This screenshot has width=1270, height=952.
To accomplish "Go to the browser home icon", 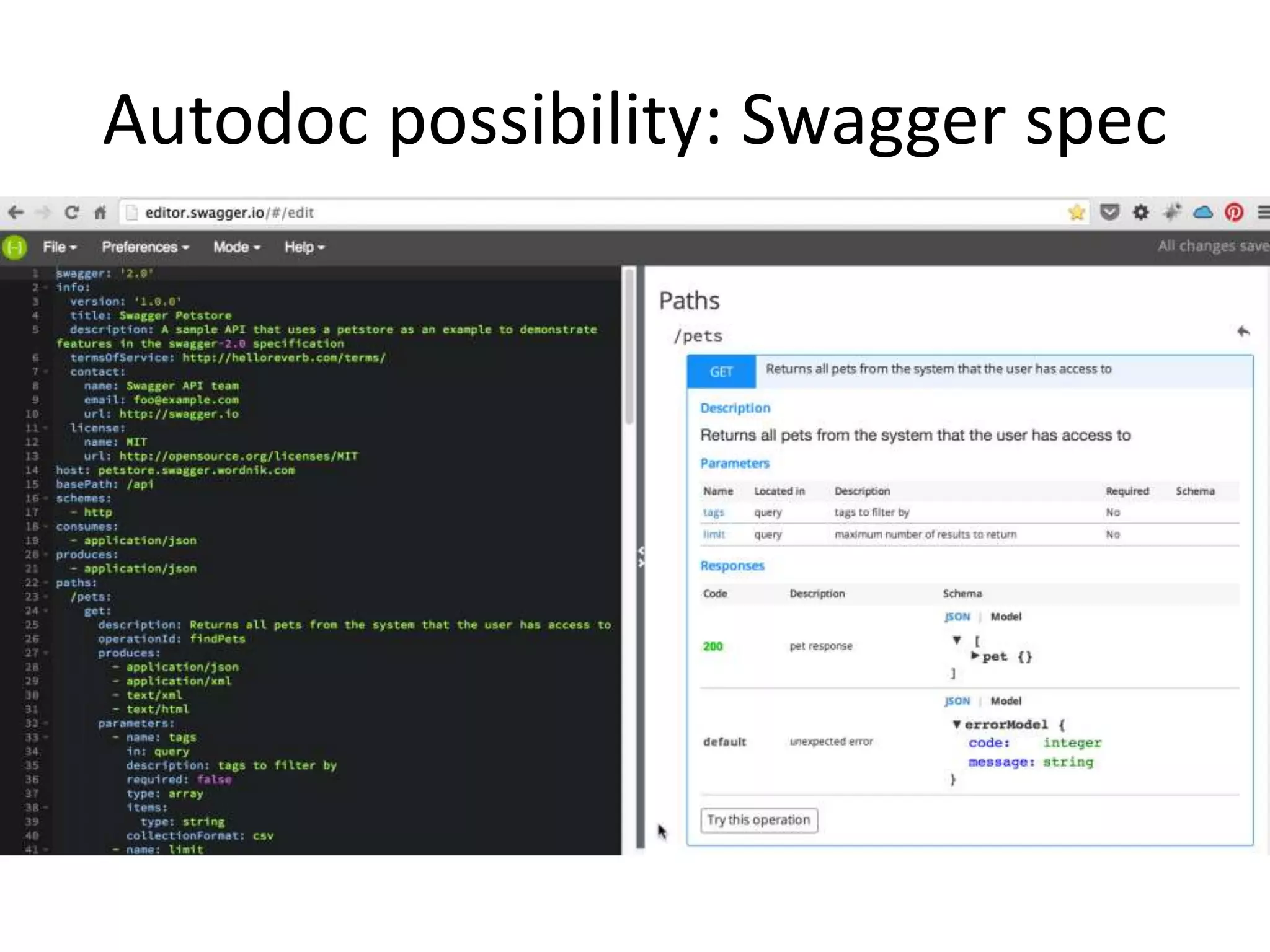I will tap(100, 213).
